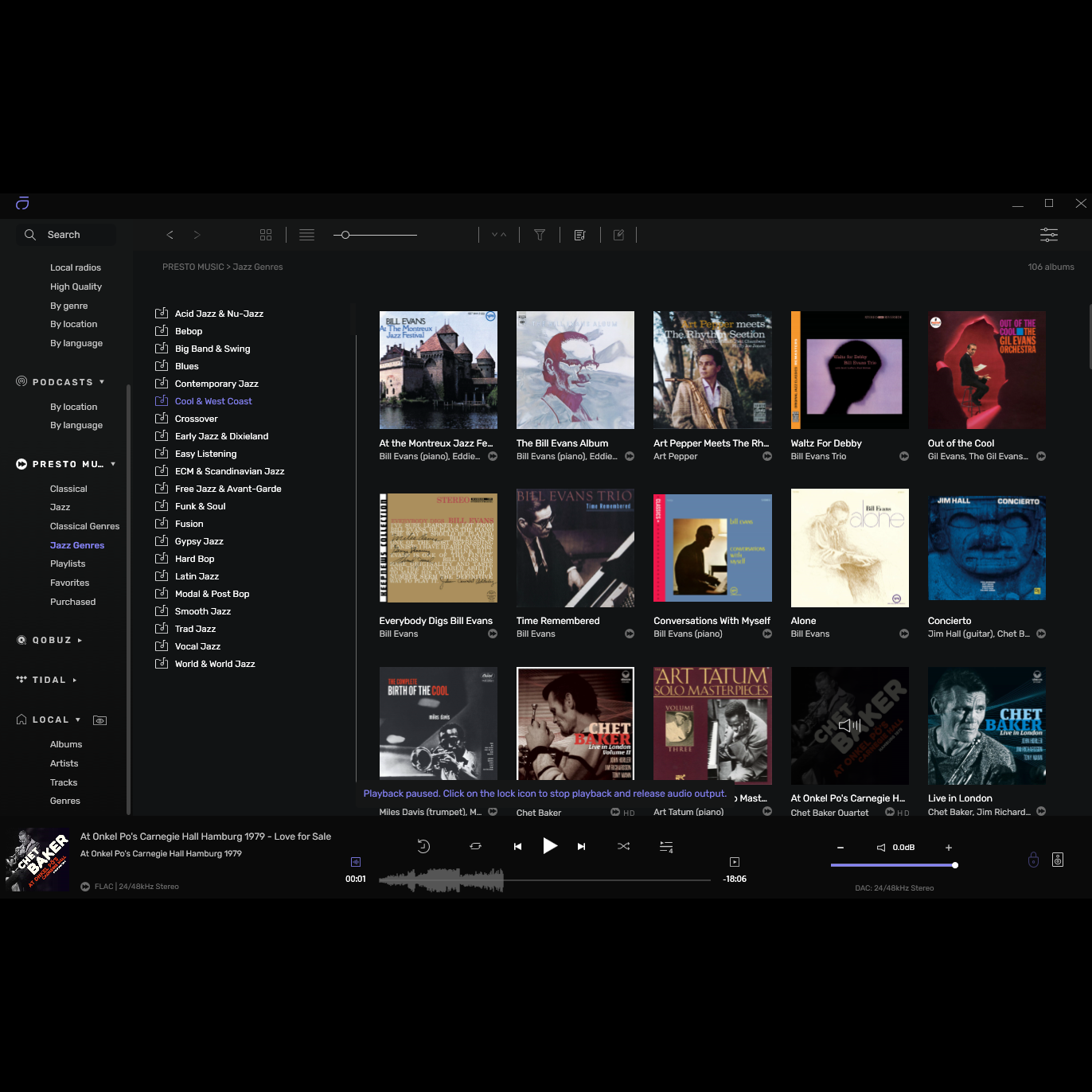The width and height of the screenshot is (1092, 1092).
Task: Open Playlists under Presto Music
Action: point(68,564)
